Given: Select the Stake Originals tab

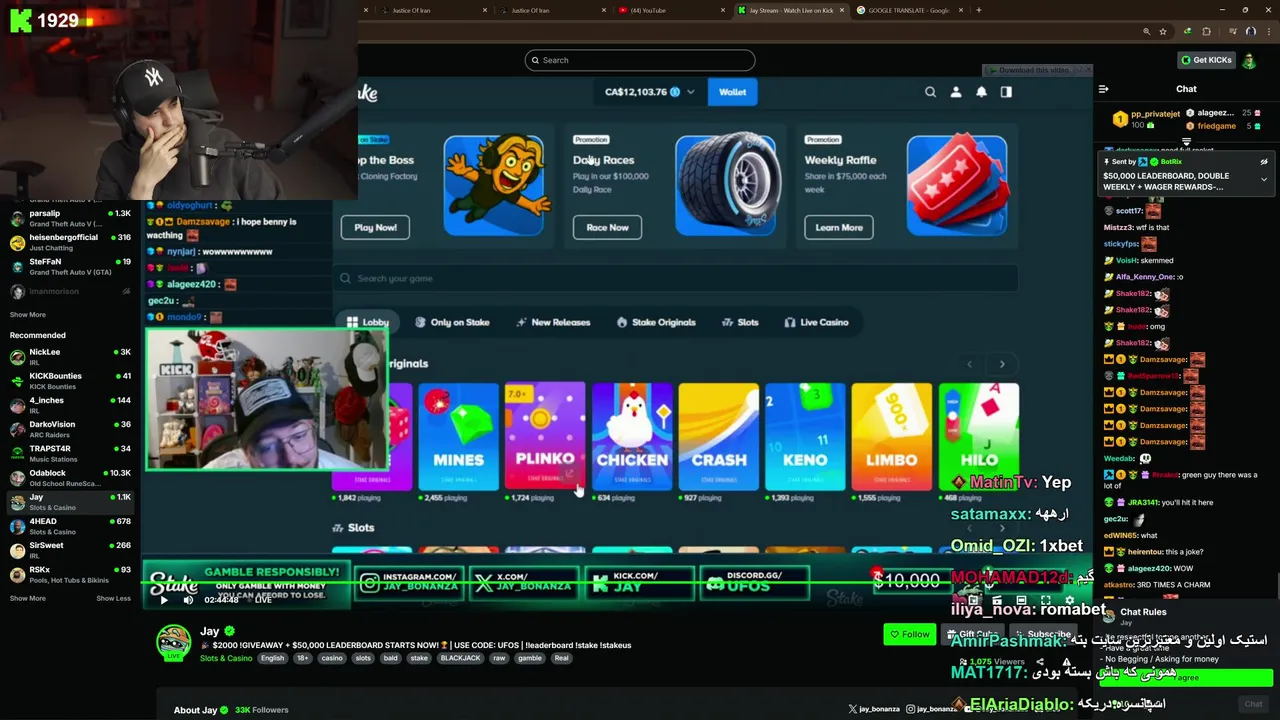Looking at the screenshot, I should (656, 322).
